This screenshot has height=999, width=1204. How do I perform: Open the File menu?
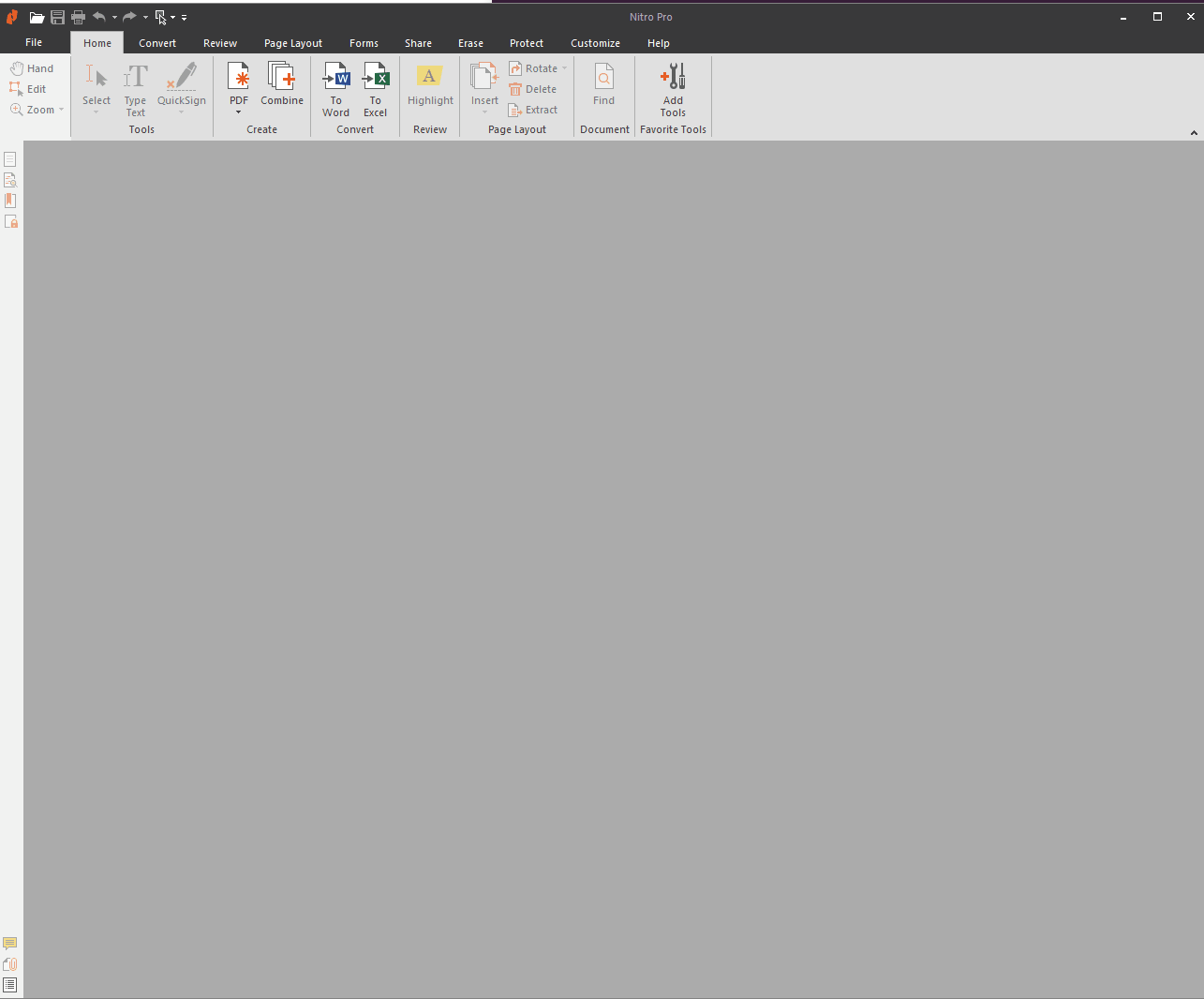click(x=34, y=43)
